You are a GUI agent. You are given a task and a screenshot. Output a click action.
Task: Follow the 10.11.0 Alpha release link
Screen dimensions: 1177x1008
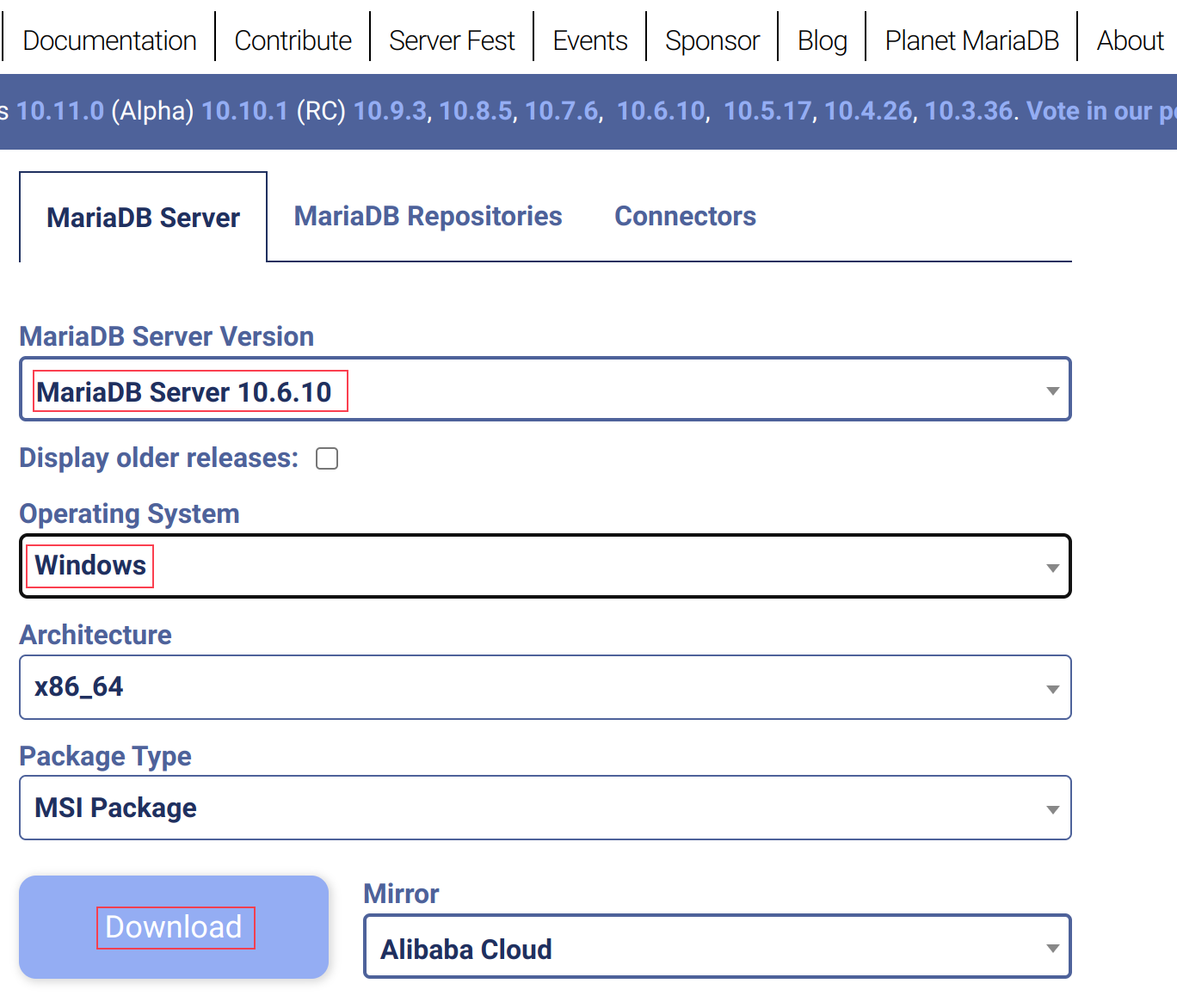60,110
